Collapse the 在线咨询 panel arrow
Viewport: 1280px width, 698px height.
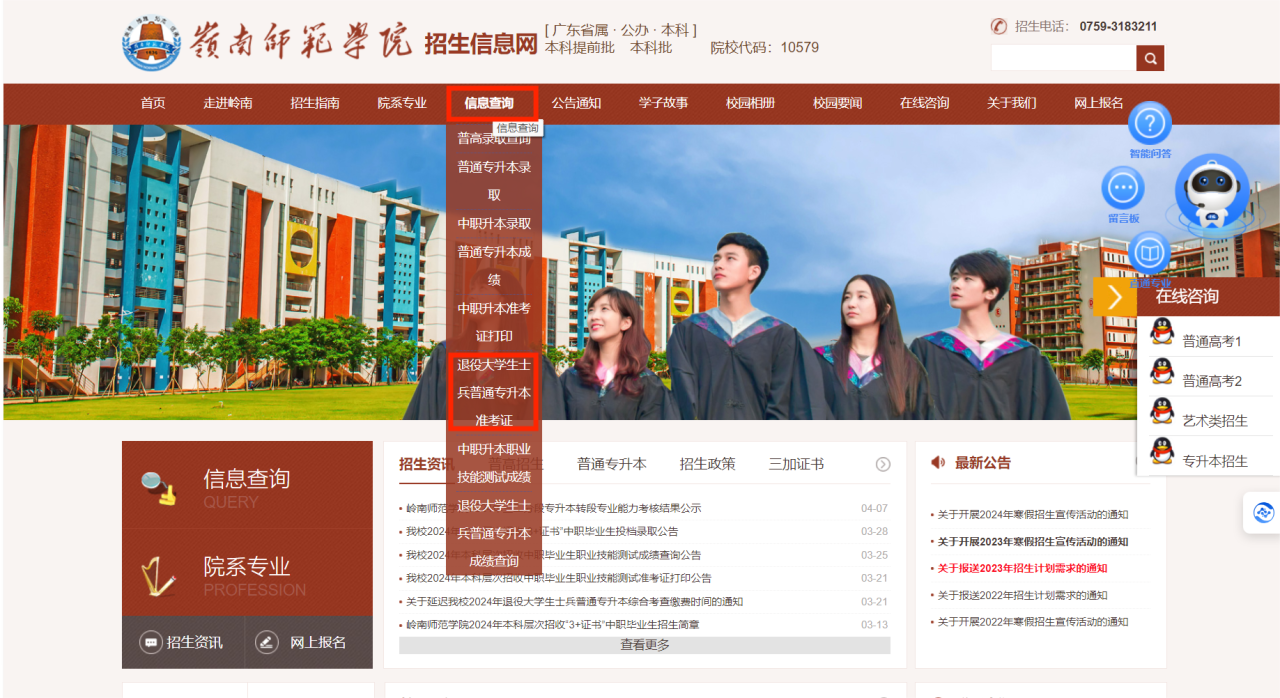(x=1115, y=297)
